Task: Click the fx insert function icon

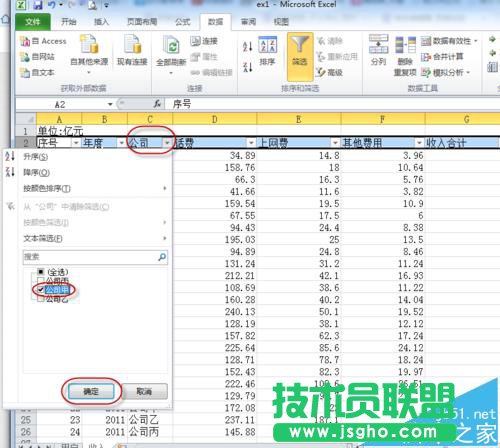Action: pyautogui.click(x=158, y=104)
